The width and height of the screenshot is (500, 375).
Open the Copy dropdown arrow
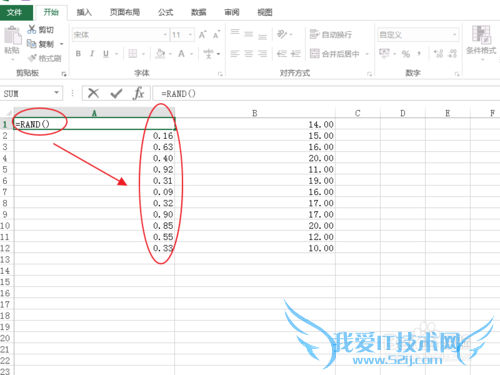[62, 44]
